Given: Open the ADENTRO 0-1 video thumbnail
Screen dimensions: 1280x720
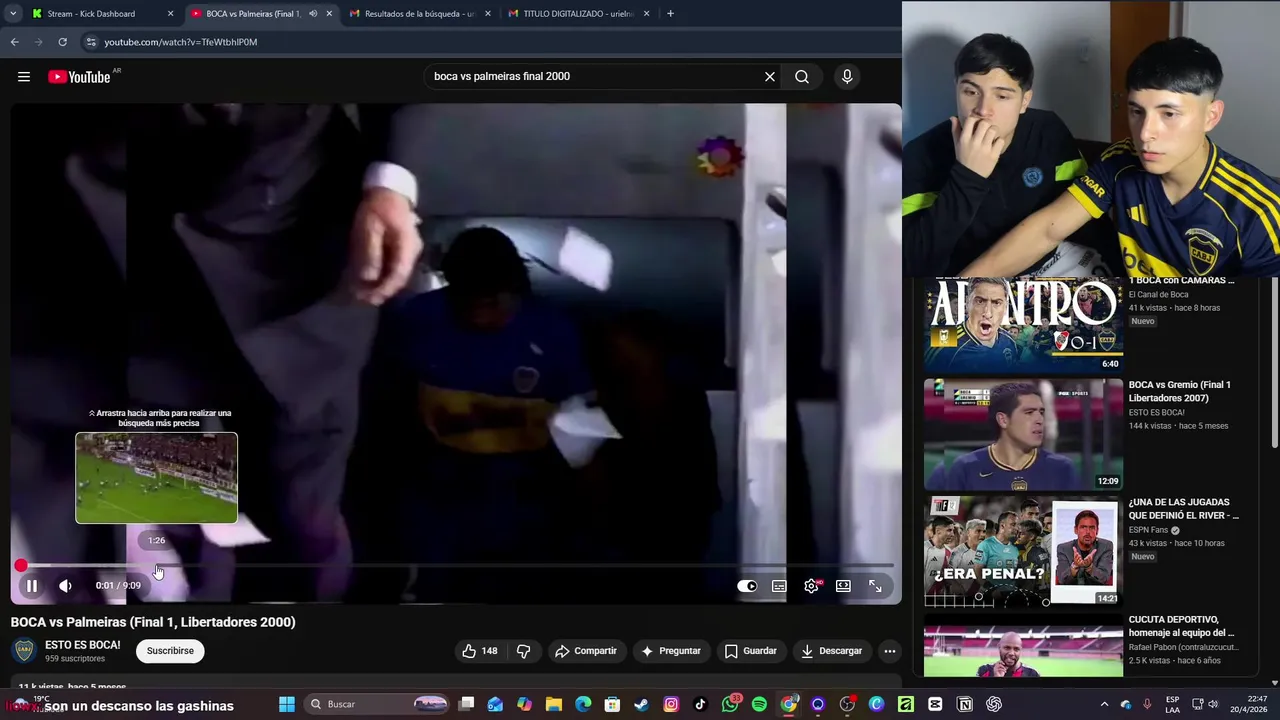Looking at the screenshot, I should click(1023, 324).
